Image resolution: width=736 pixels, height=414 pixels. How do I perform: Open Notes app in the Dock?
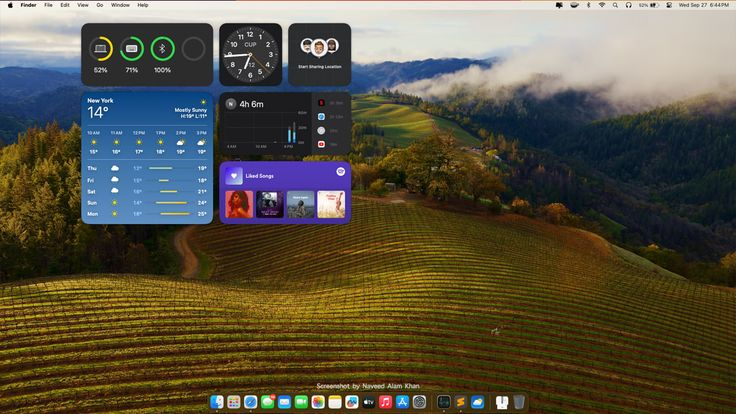pyautogui.click(x=335, y=402)
